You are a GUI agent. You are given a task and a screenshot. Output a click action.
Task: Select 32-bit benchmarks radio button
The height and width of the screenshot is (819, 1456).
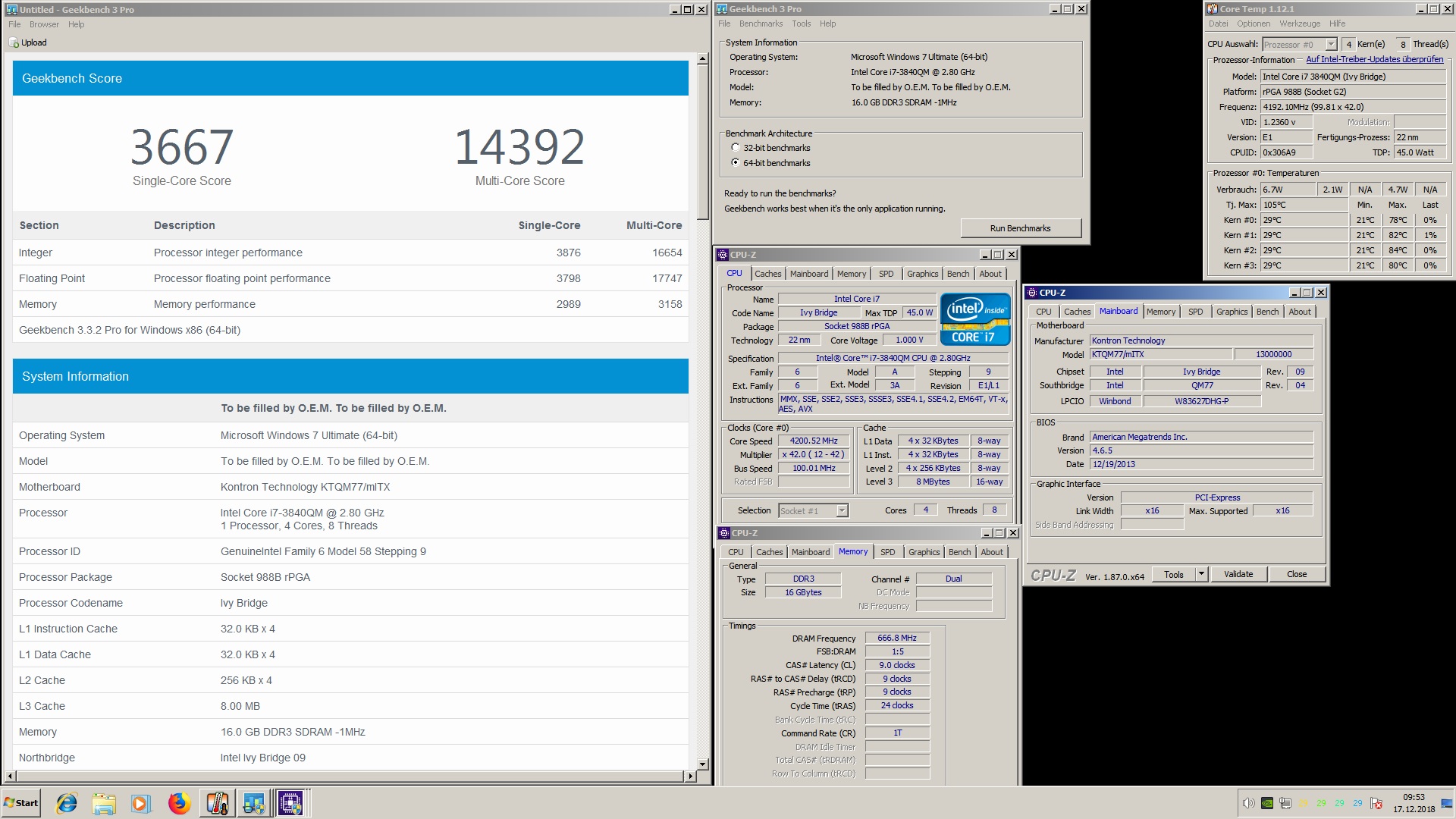coord(735,148)
